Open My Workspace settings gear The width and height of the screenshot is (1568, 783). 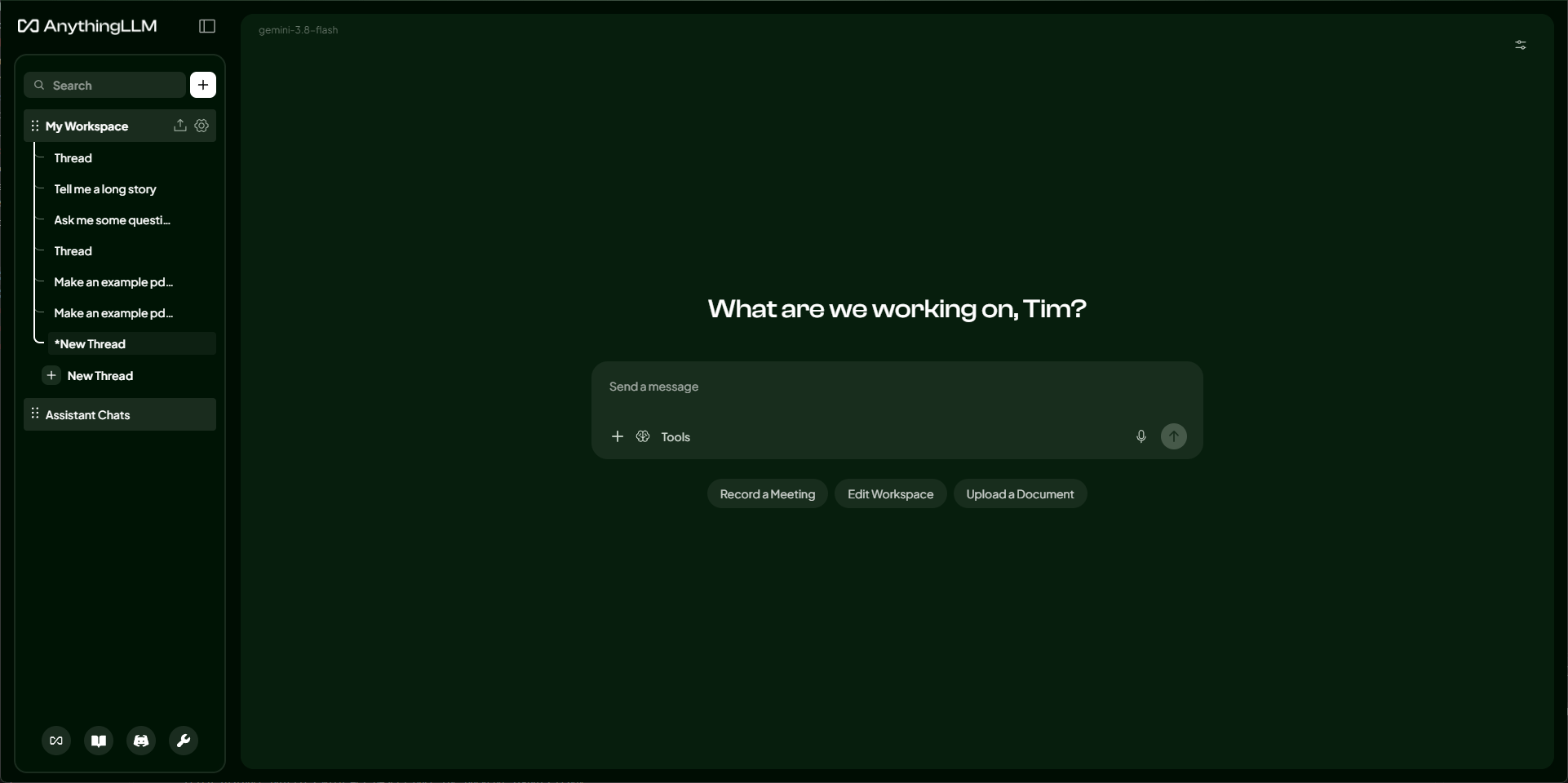click(x=202, y=126)
